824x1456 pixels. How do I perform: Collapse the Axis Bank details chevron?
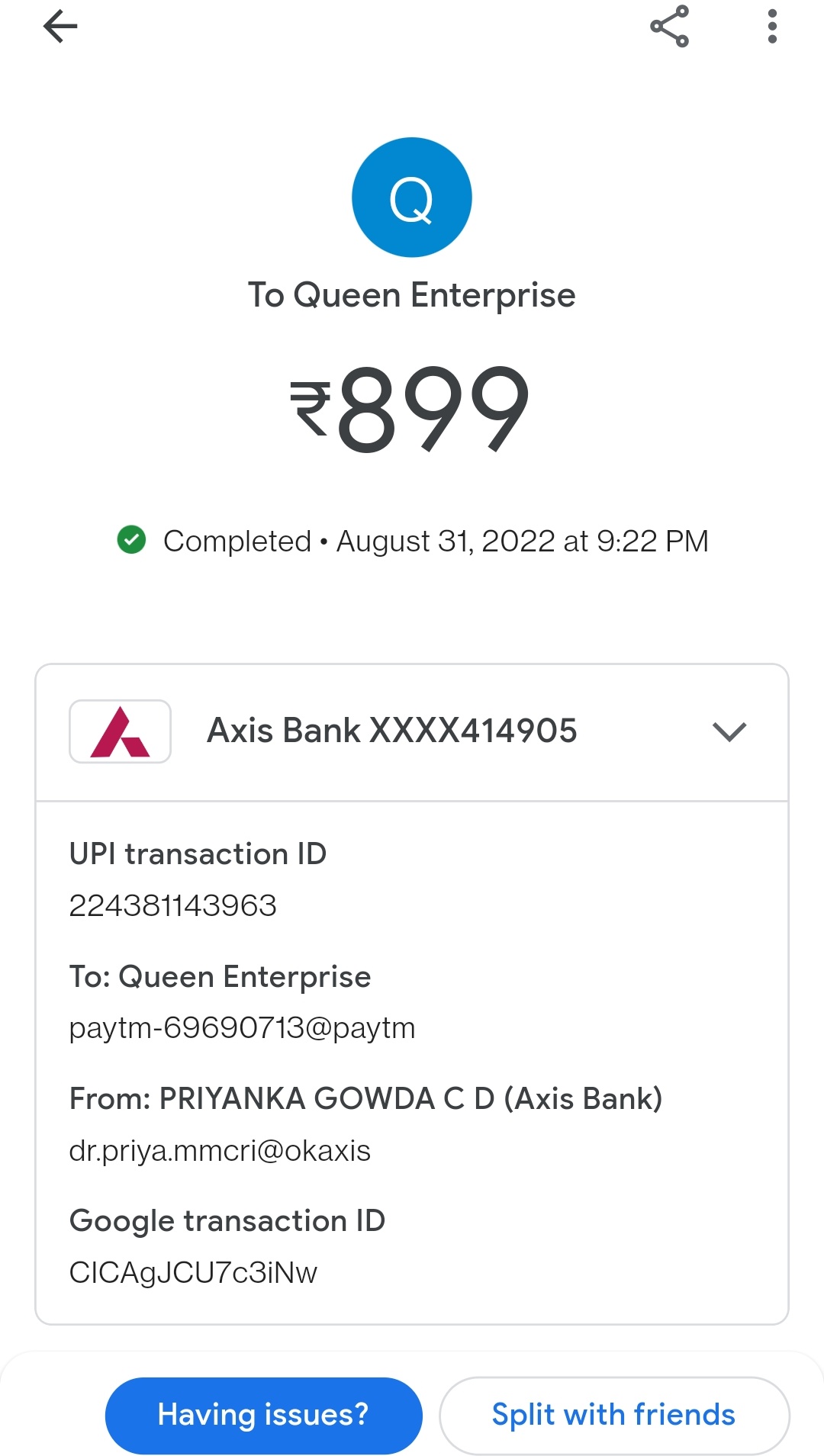(x=729, y=731)
